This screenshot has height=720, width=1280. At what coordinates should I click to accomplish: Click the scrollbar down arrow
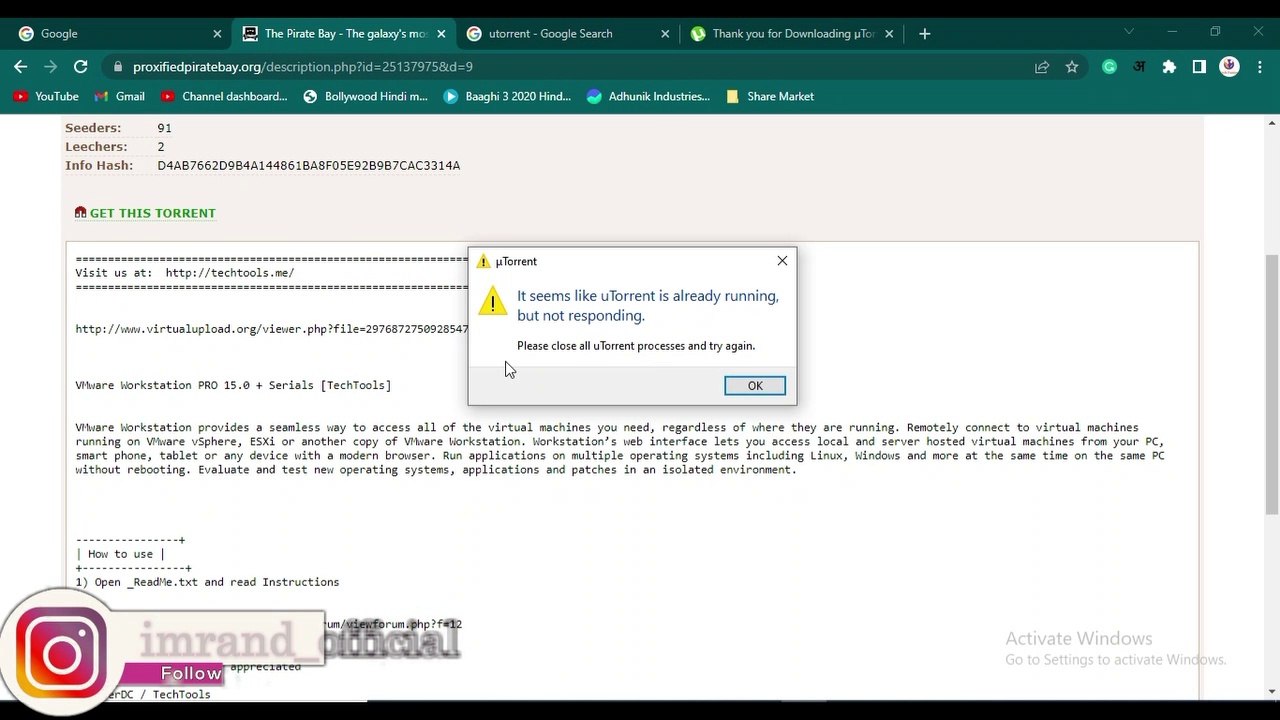click(x=1271, y=691)
